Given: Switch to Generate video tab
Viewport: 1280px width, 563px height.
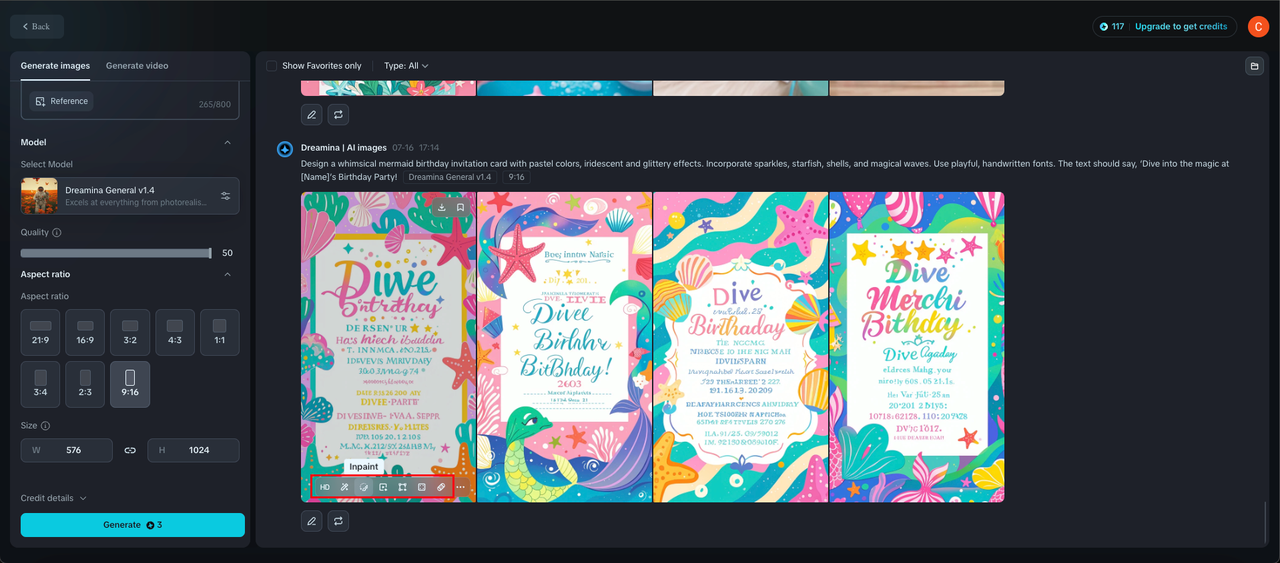Looking at the screenshot, I should (137, 66).
